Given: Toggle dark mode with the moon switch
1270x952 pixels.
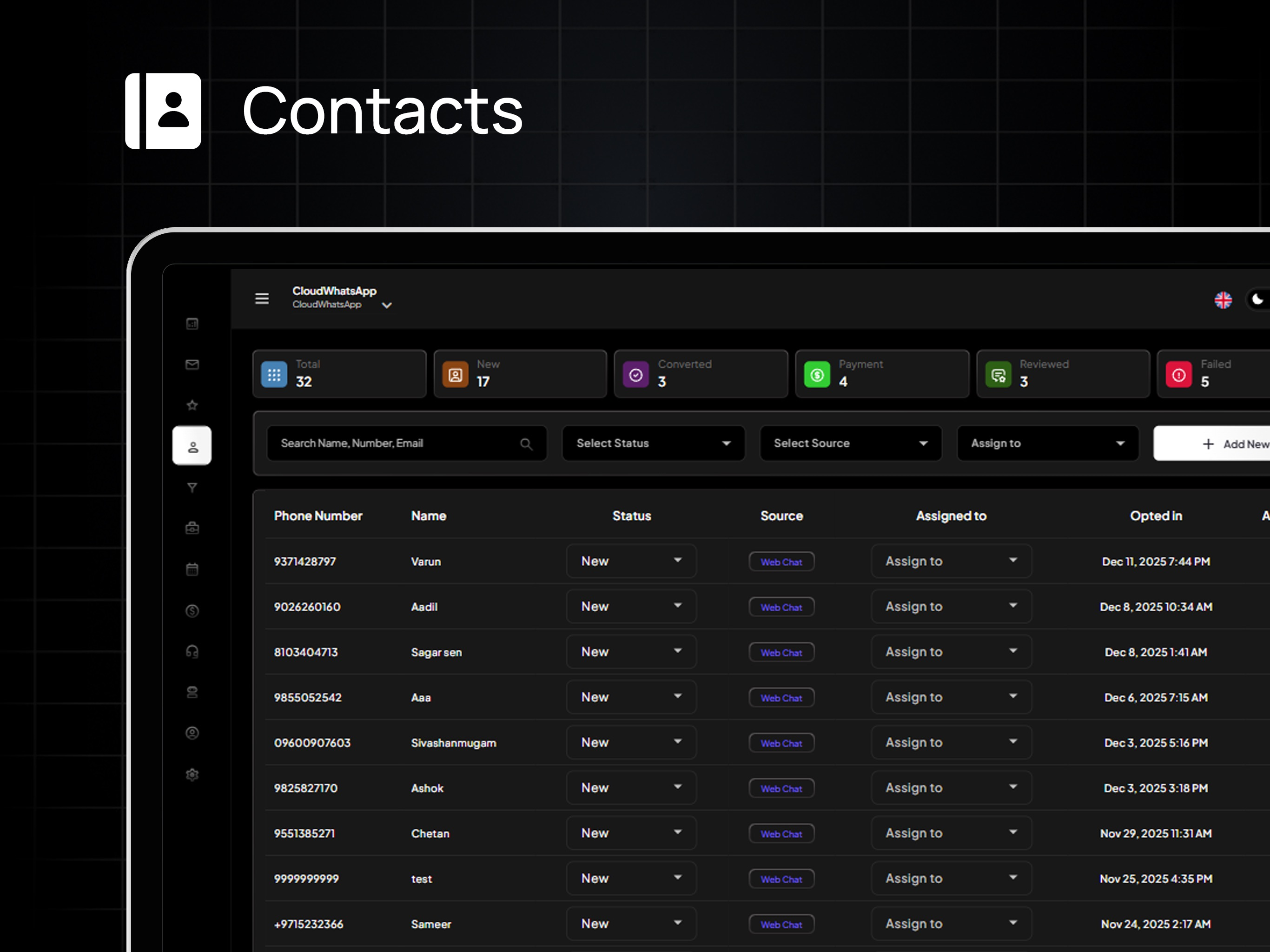Looking at the screenshot, I should point(1257,300).
